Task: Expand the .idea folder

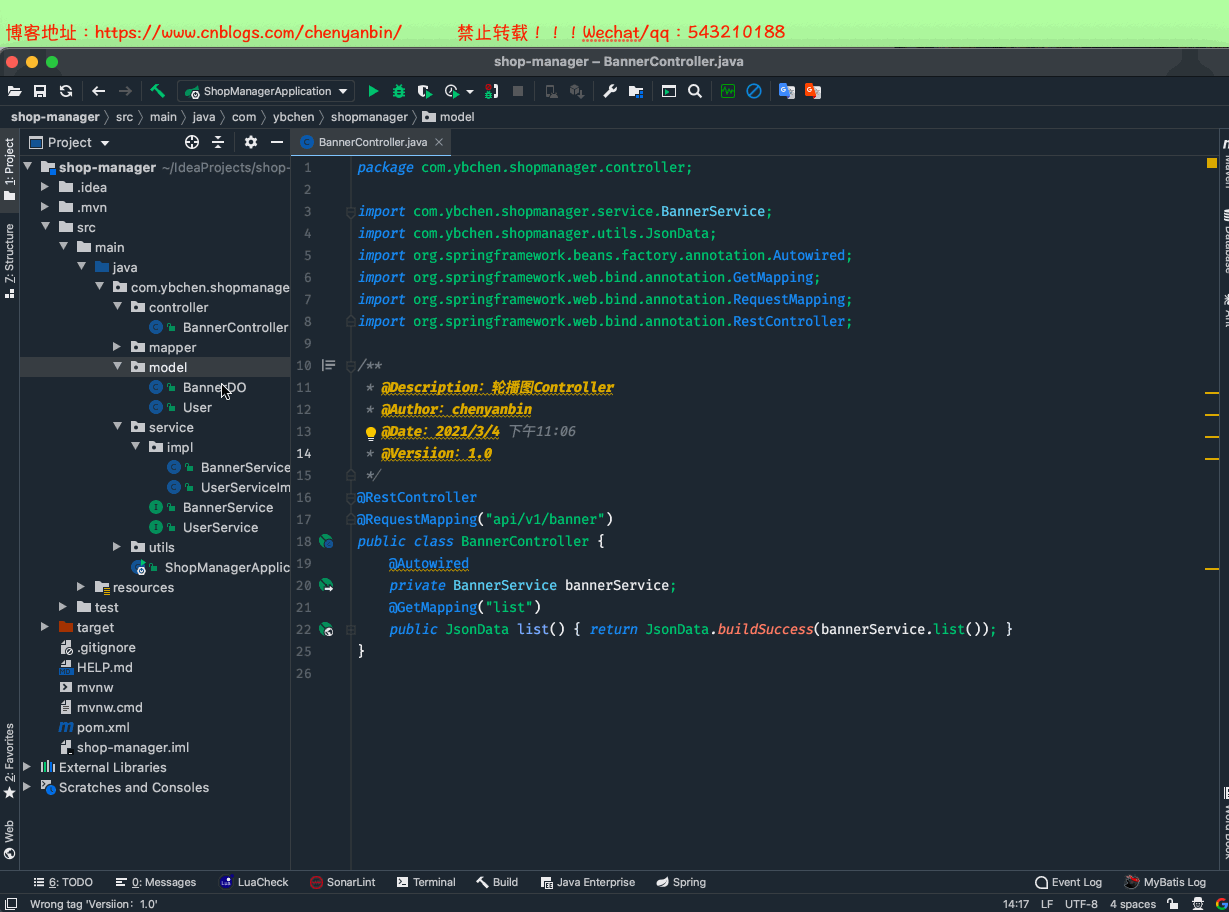Action: pyautogui.click(x=45, y=187)
